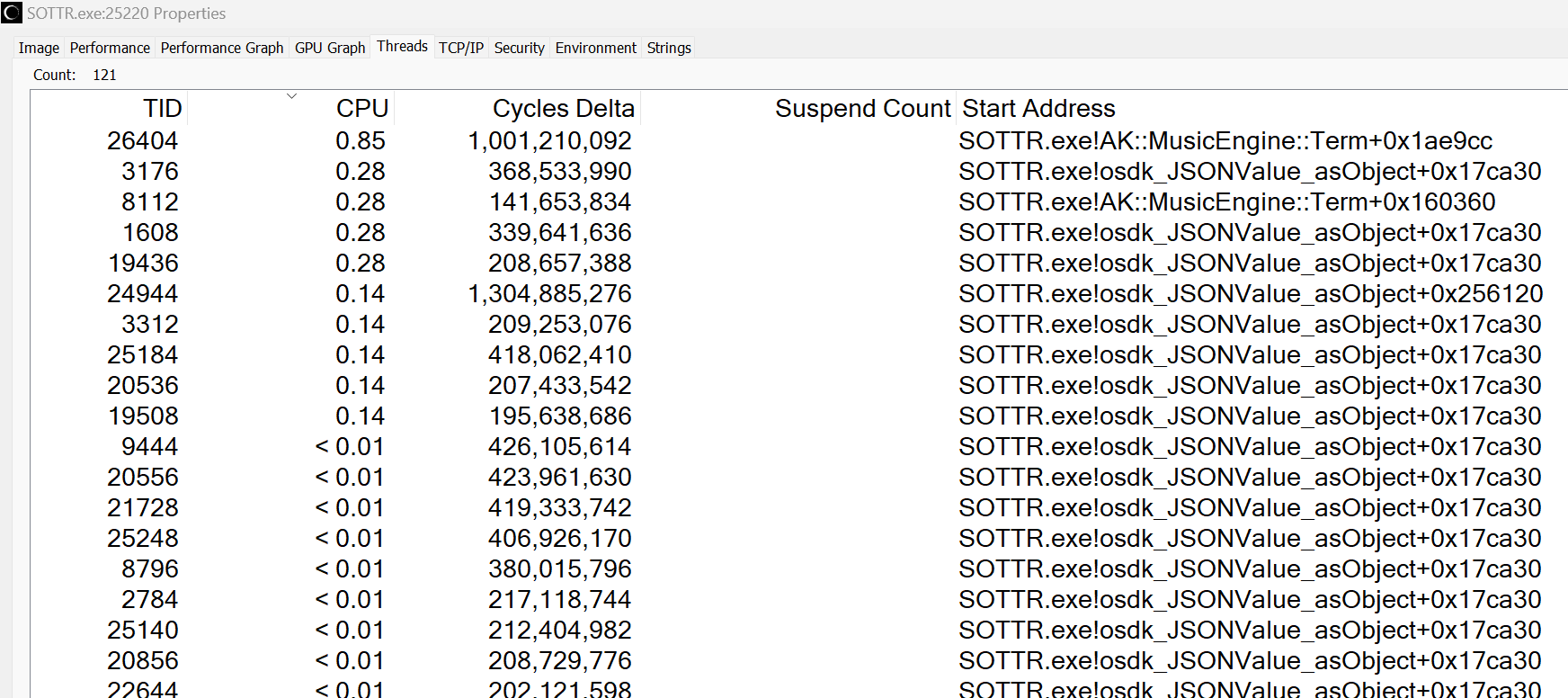Click Cycles Delta value 1,304,885,276
The width and height of the screenshot is (1568, 698).
coord(549,293)
